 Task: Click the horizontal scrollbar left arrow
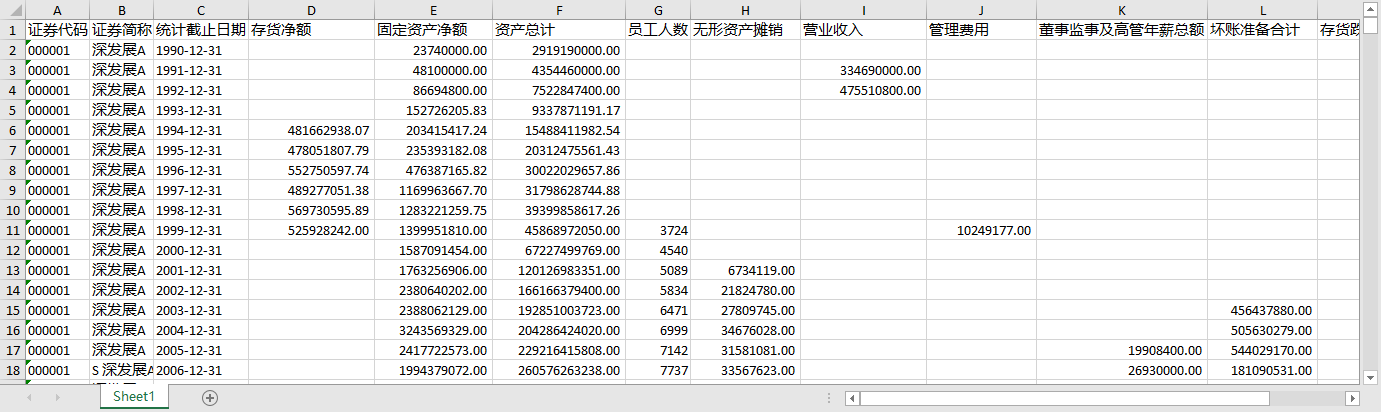coord(852,398)
